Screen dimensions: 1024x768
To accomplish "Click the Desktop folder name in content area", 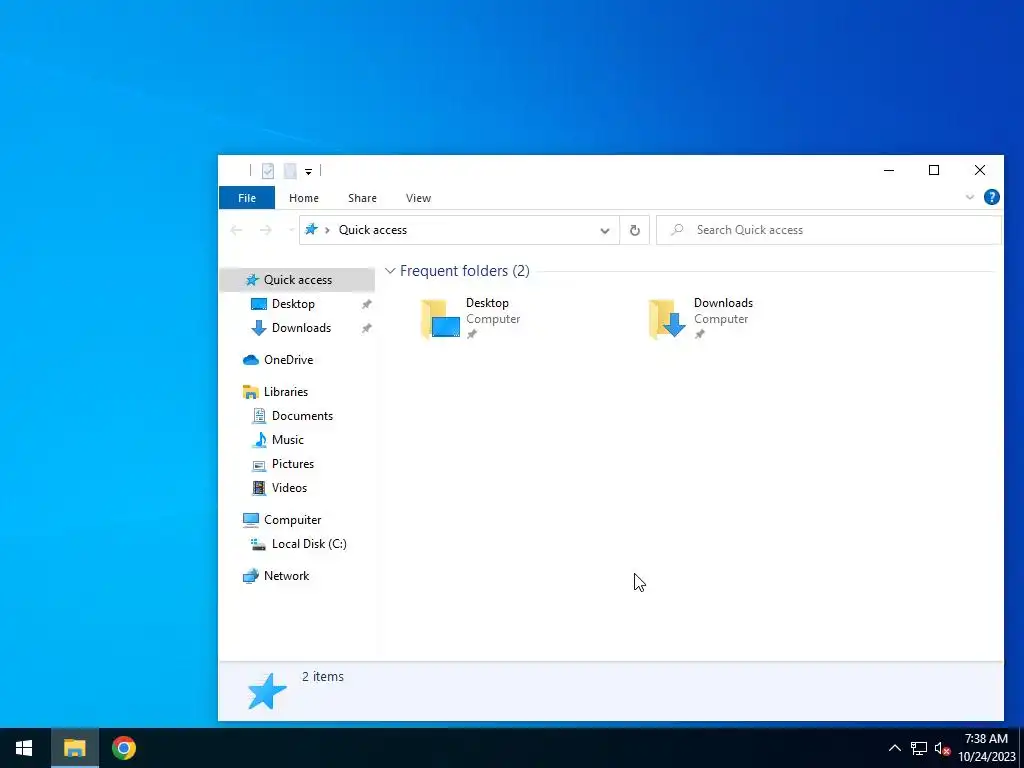I will point(487,303).
